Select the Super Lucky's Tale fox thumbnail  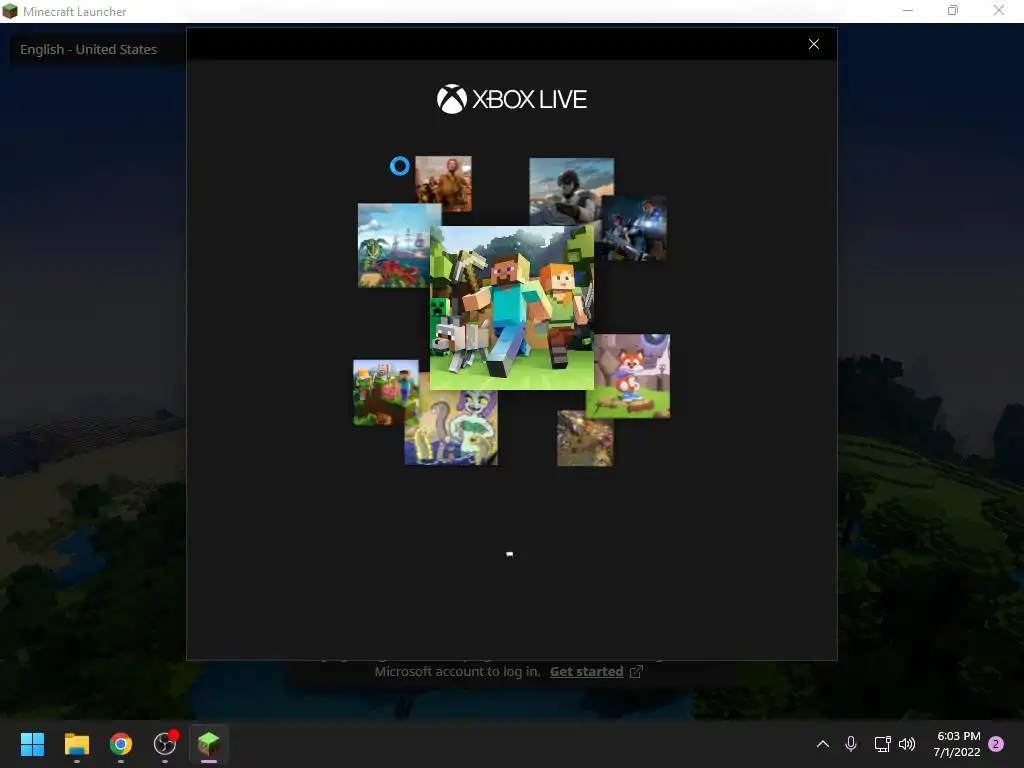point(632,376)
